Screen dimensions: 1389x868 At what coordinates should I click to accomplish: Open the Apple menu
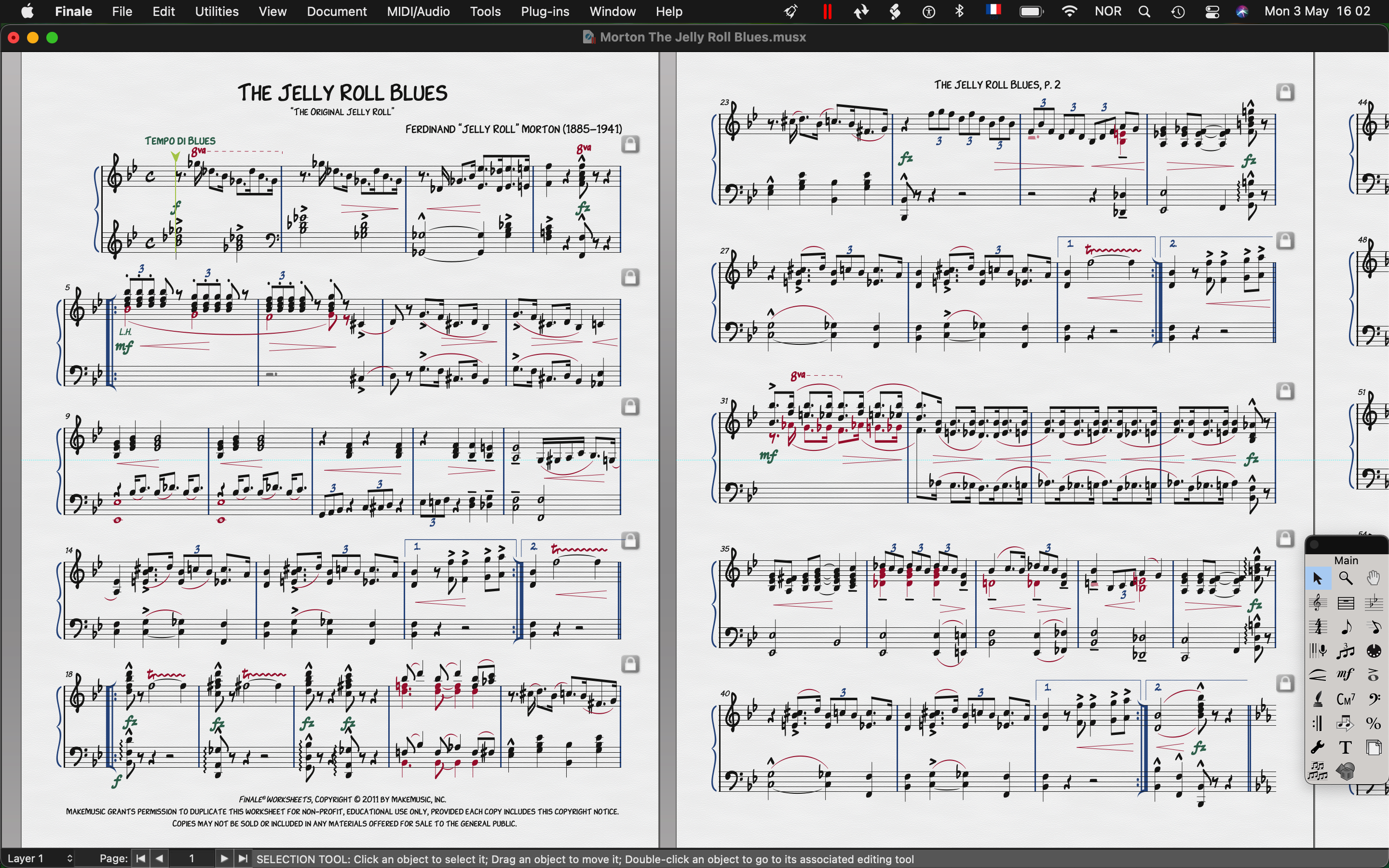click(27, 12)
